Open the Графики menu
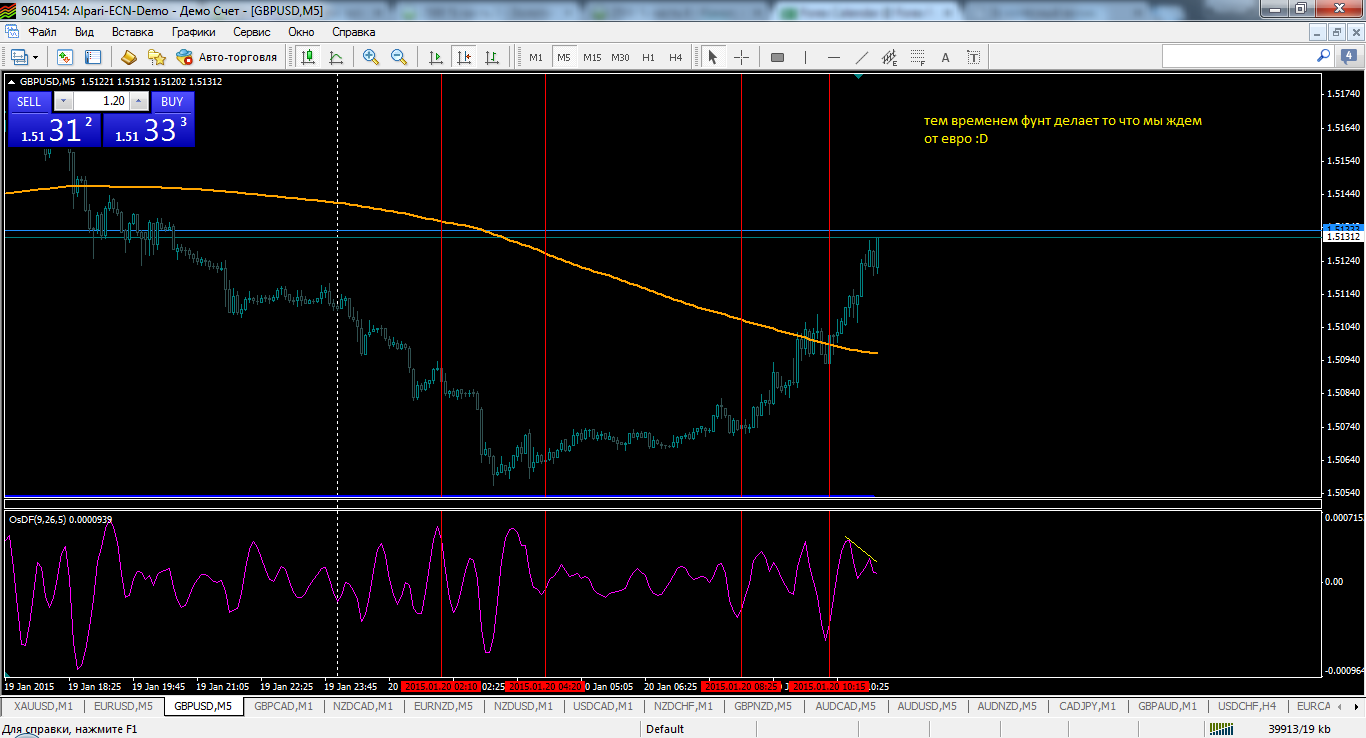Image resolution: width=1366 pixels, height=738 pixels. pos(193,32)
